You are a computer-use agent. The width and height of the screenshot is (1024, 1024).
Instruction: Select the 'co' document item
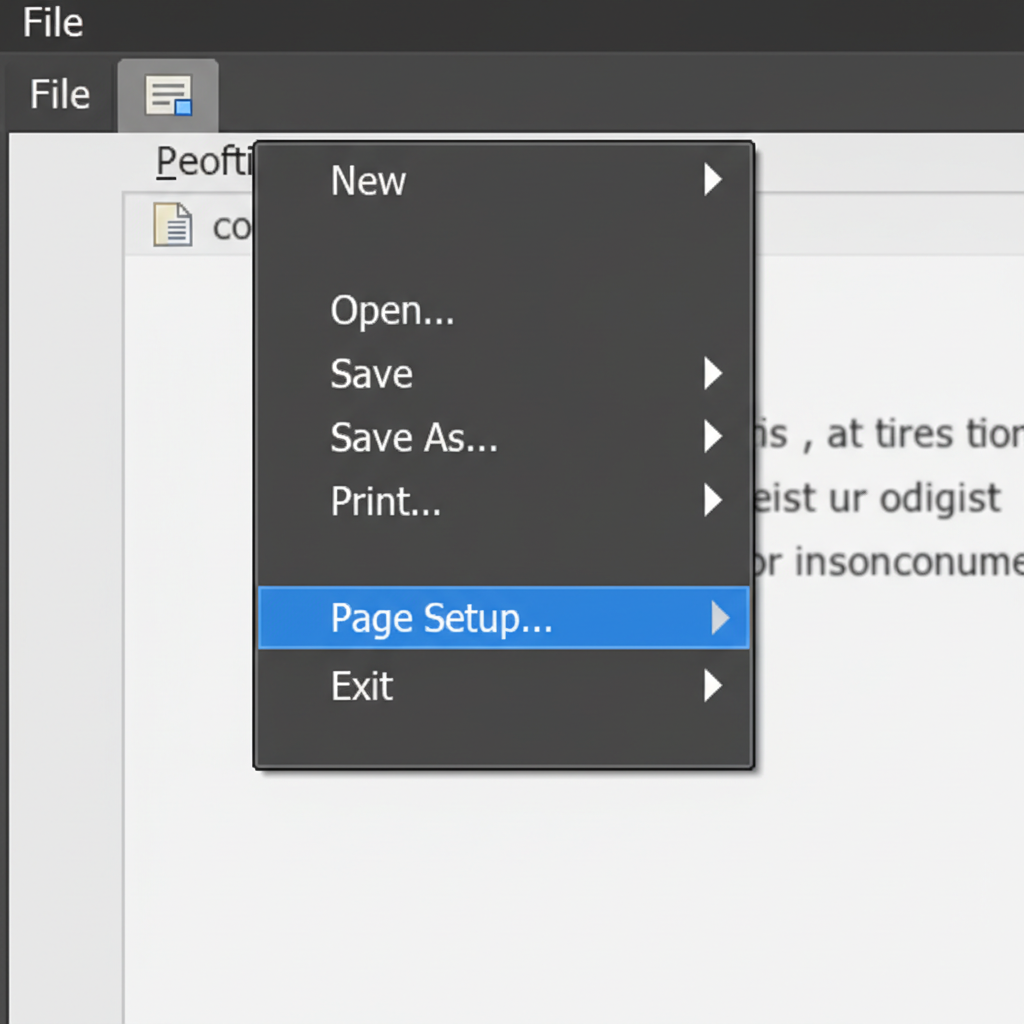232,226
